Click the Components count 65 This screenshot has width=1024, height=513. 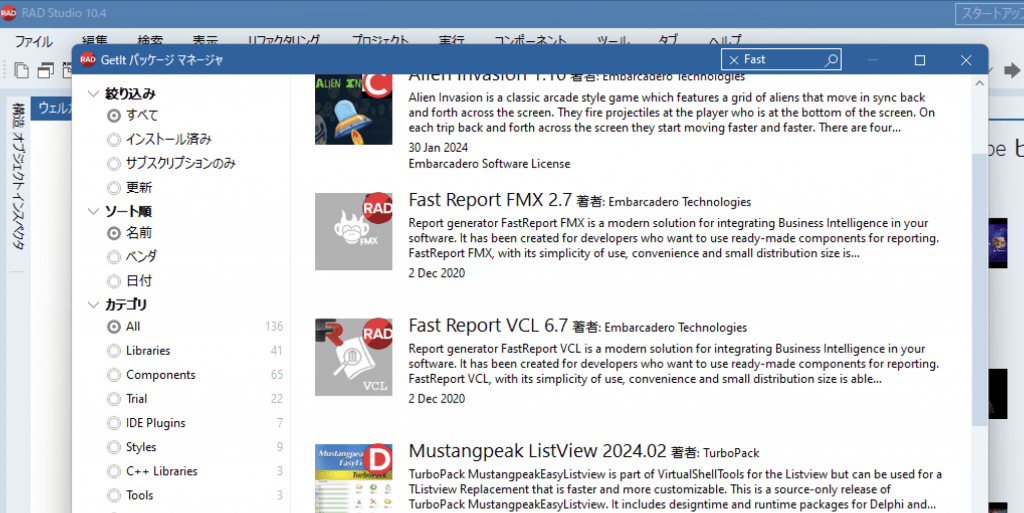click(276, 375)
